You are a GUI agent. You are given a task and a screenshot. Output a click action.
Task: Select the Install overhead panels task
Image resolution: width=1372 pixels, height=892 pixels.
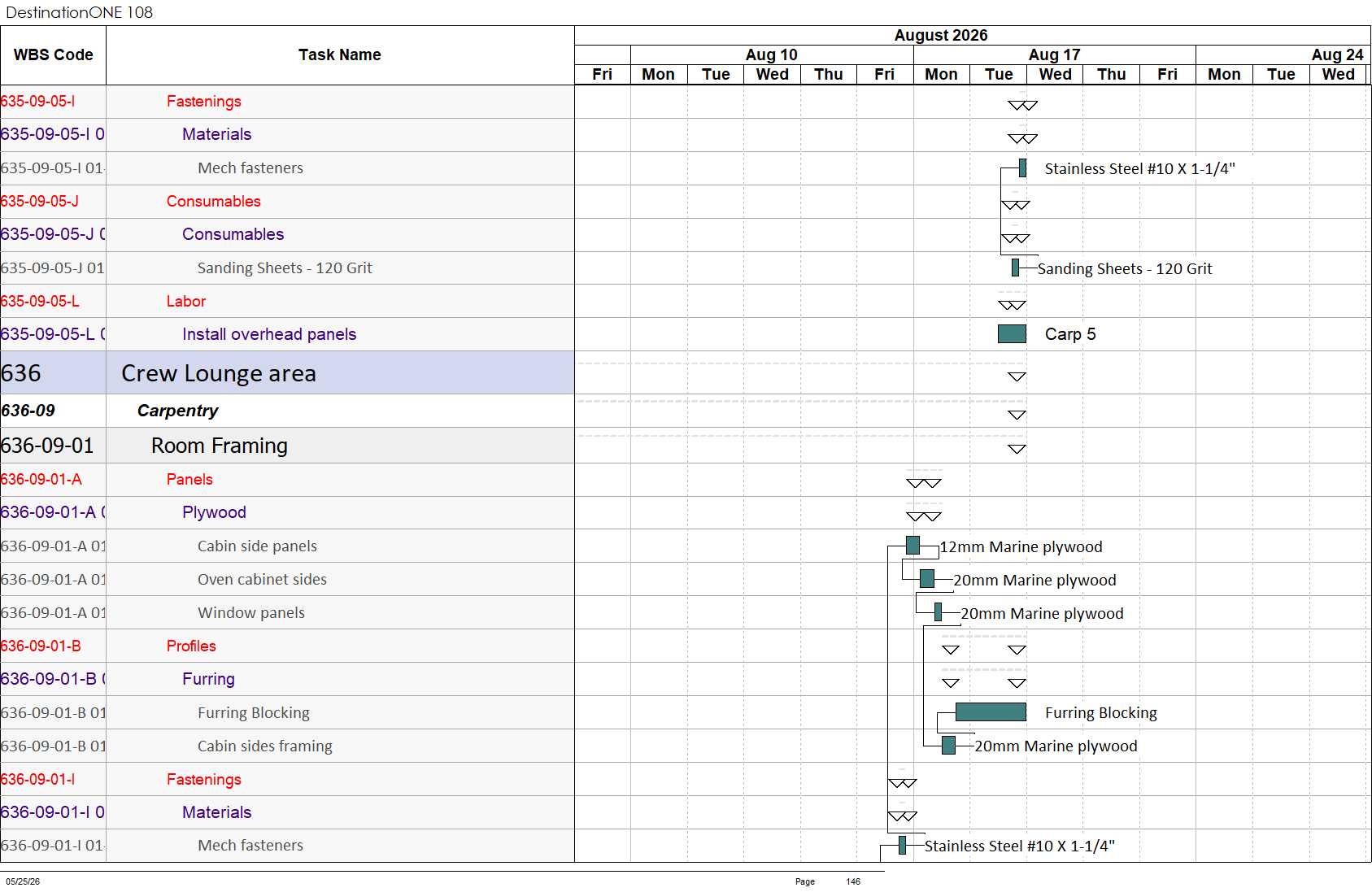[x=269, y=334]
